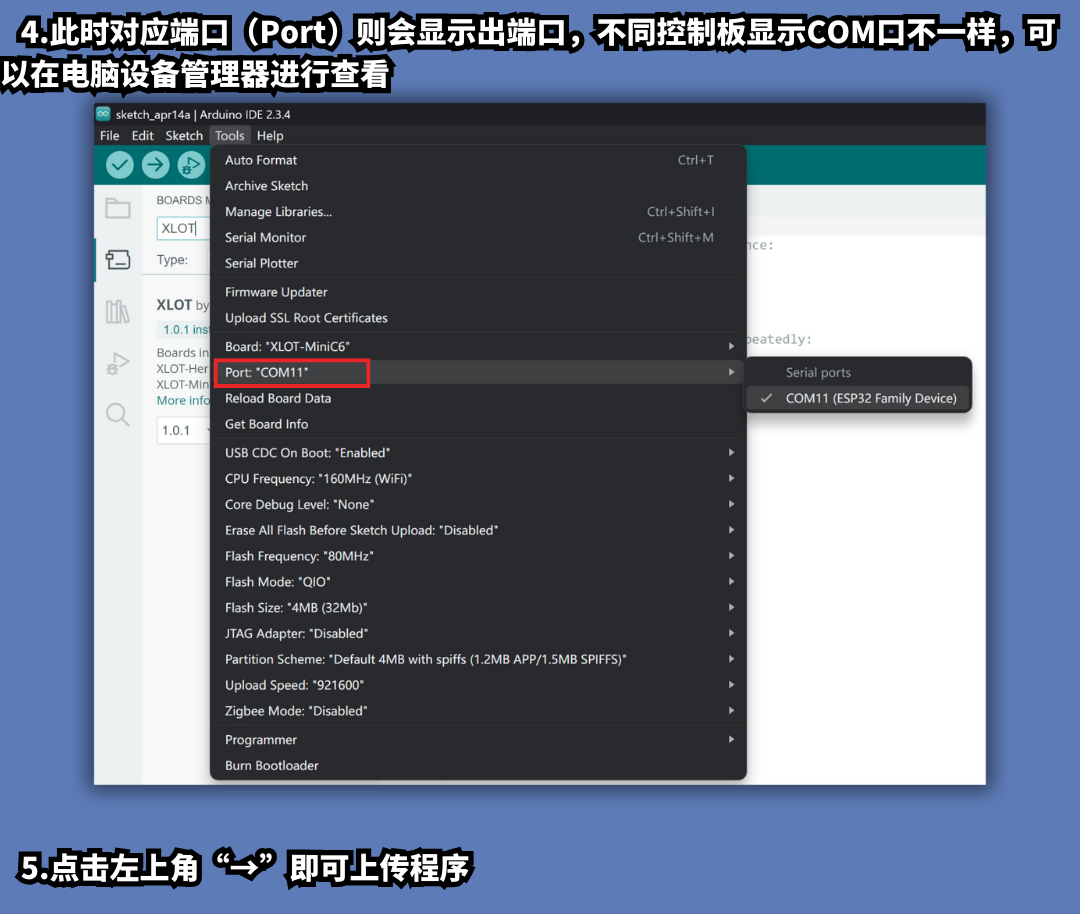Viewport: 1080px width, 914px height.
Task: Click the boards search field containing XLOT
Action: coord(183,228)
